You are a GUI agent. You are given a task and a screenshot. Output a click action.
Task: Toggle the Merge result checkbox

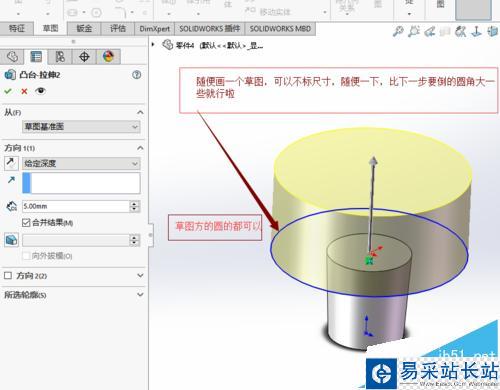pyautogui.click(x=26, y=222)
